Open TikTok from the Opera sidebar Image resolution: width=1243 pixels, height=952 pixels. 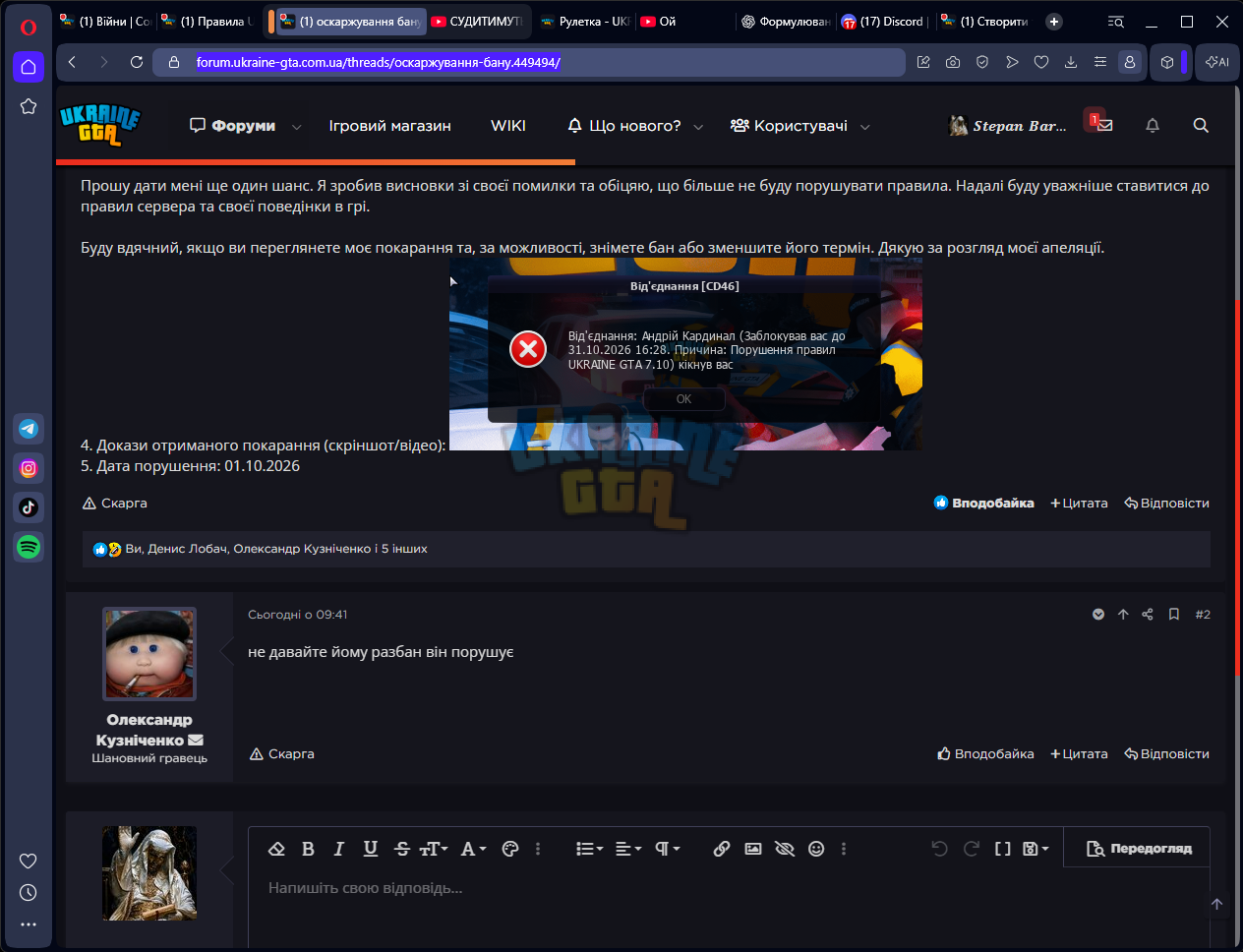(x=29, y=507)
